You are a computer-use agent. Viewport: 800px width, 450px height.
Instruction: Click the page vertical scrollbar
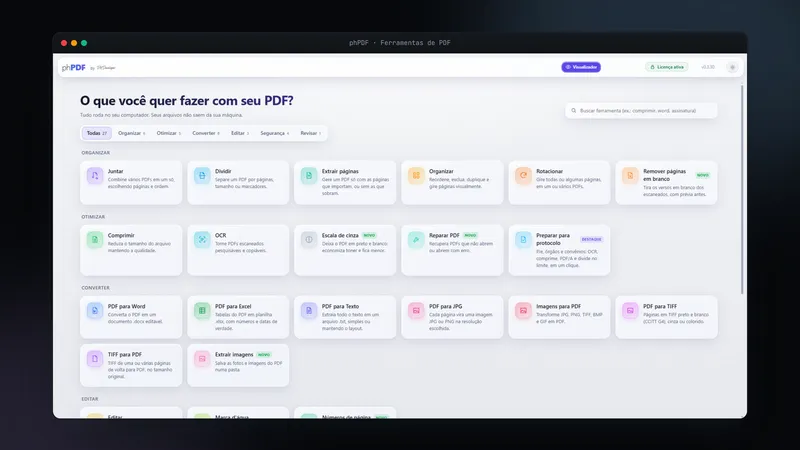pyautogui.click(x=742, y=189)
